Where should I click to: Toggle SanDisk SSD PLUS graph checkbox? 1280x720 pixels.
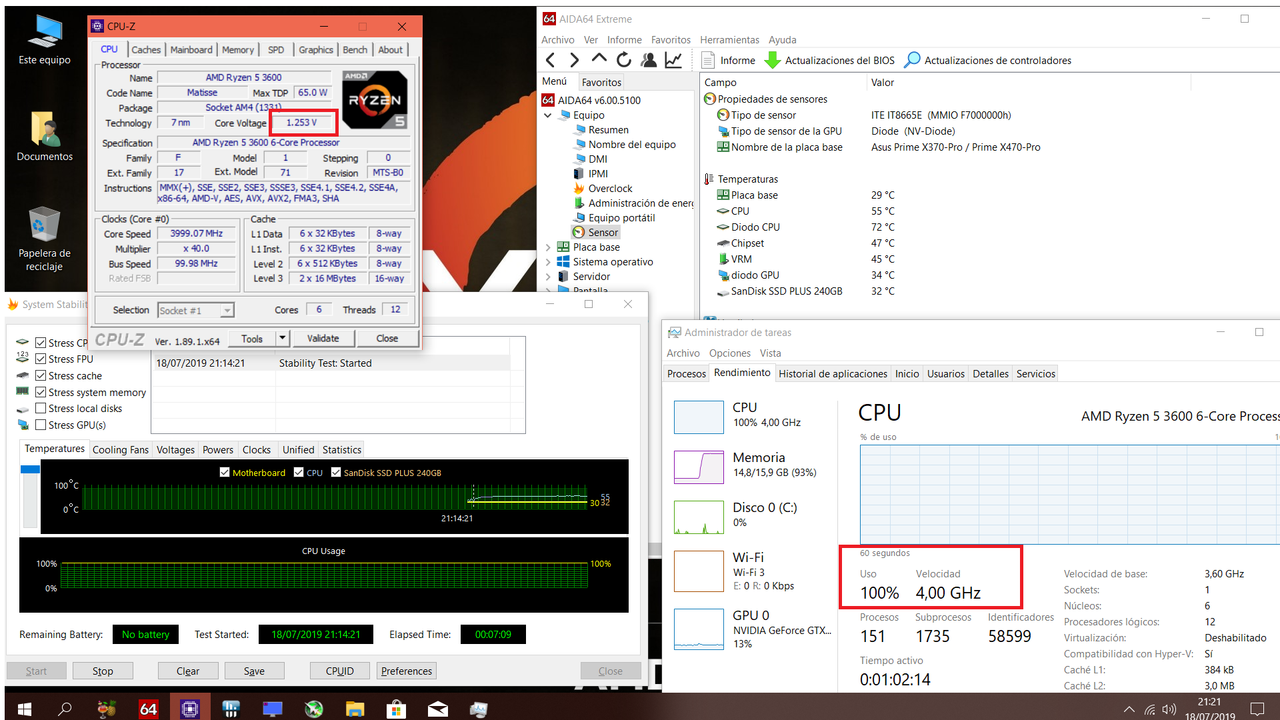pyautogui.click(x=336, y=472)
